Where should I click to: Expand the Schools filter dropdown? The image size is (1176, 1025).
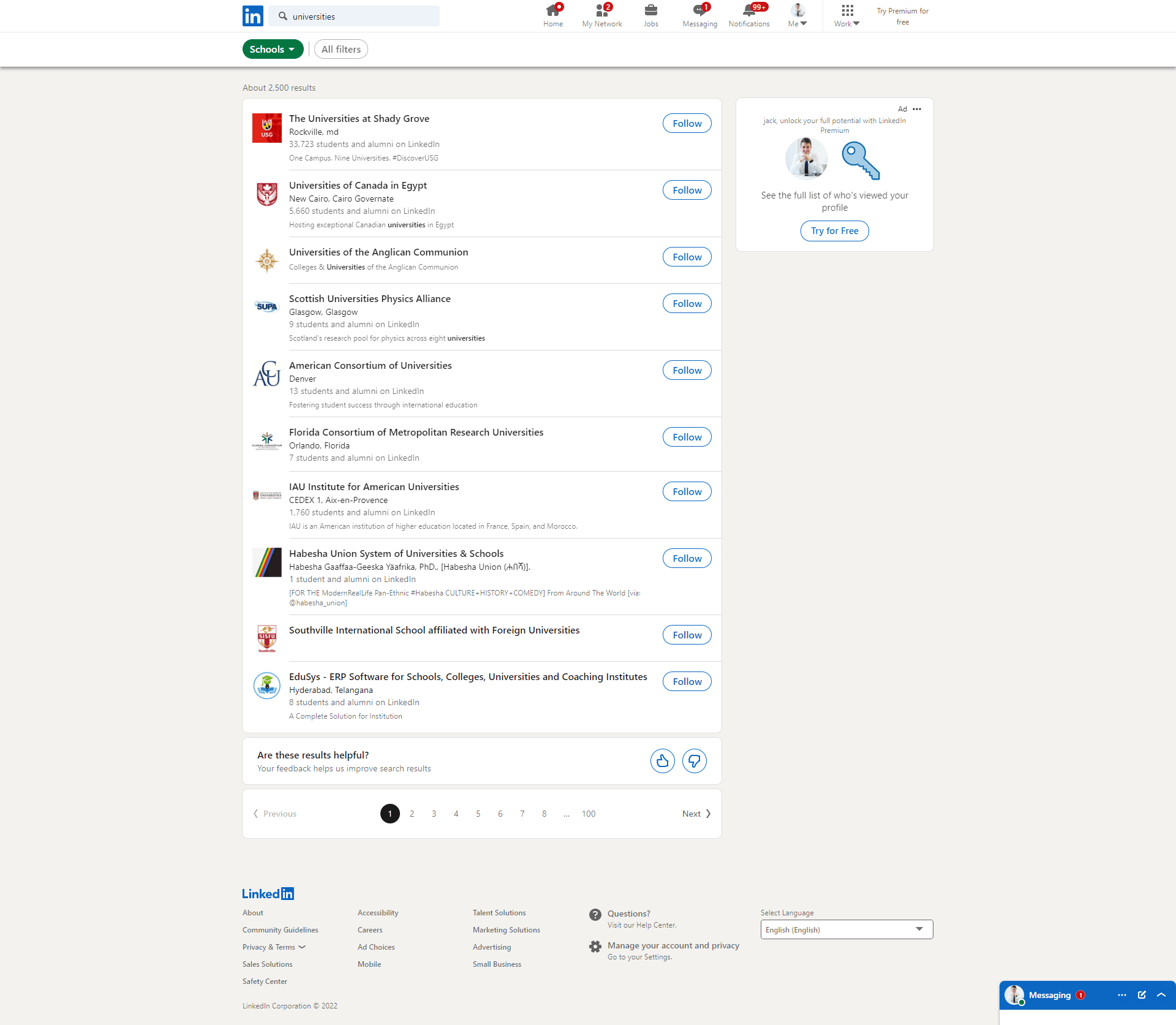273,49
